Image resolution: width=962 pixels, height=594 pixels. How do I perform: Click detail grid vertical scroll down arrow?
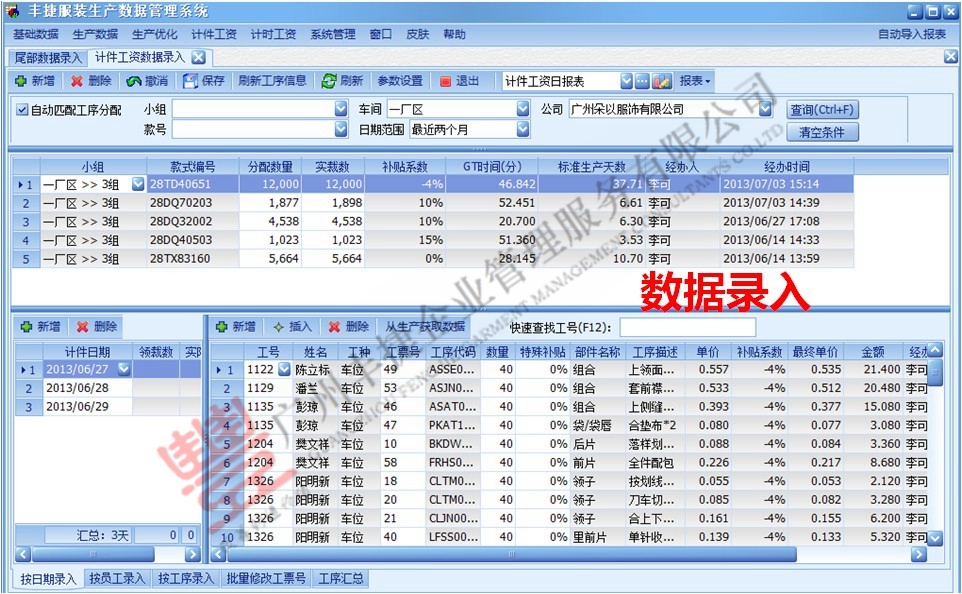[x=934, y=538]
